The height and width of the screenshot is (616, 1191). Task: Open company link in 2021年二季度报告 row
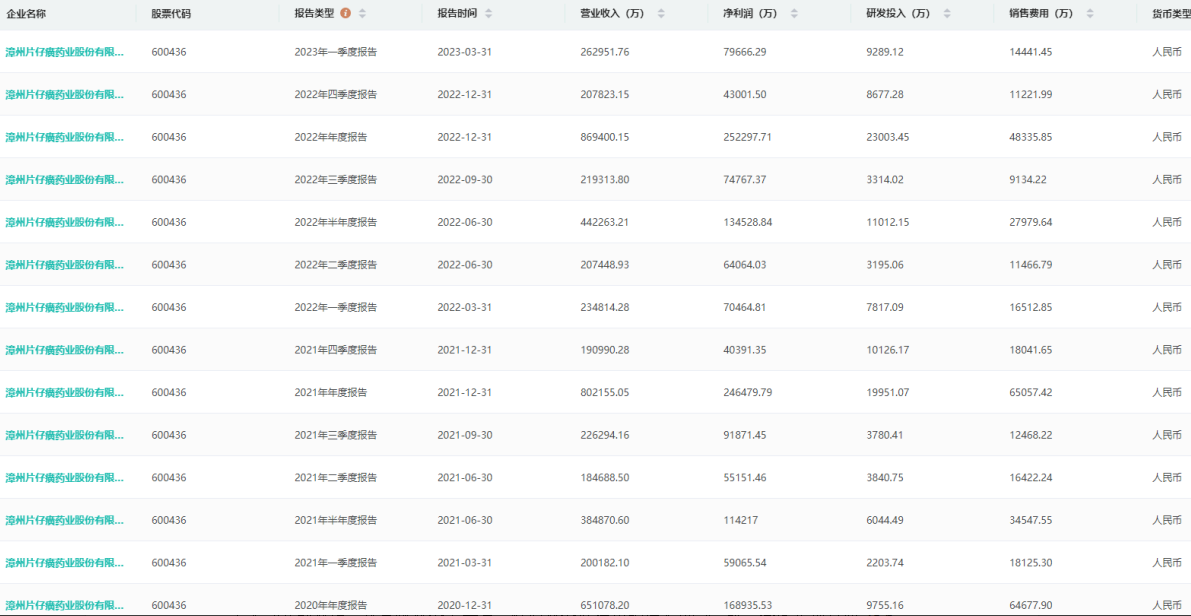click(65, 478)
